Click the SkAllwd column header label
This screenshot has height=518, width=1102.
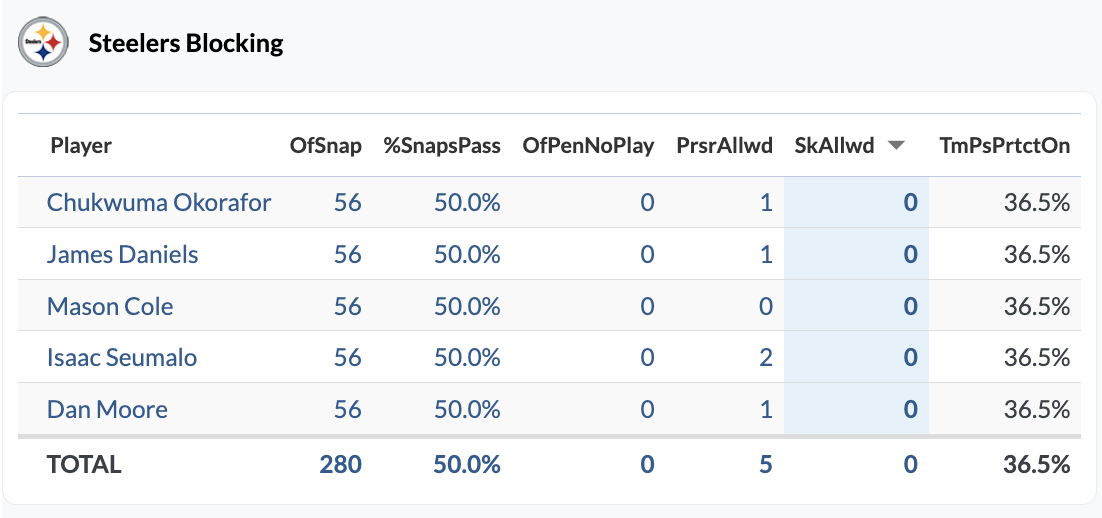click(x=834, y=146)
